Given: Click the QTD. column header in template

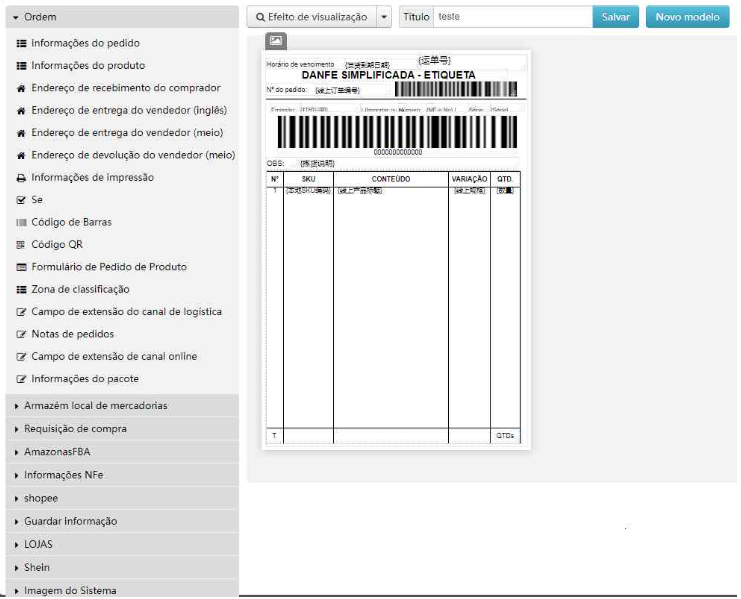Looking at the screenshot, I should point(505,180).
